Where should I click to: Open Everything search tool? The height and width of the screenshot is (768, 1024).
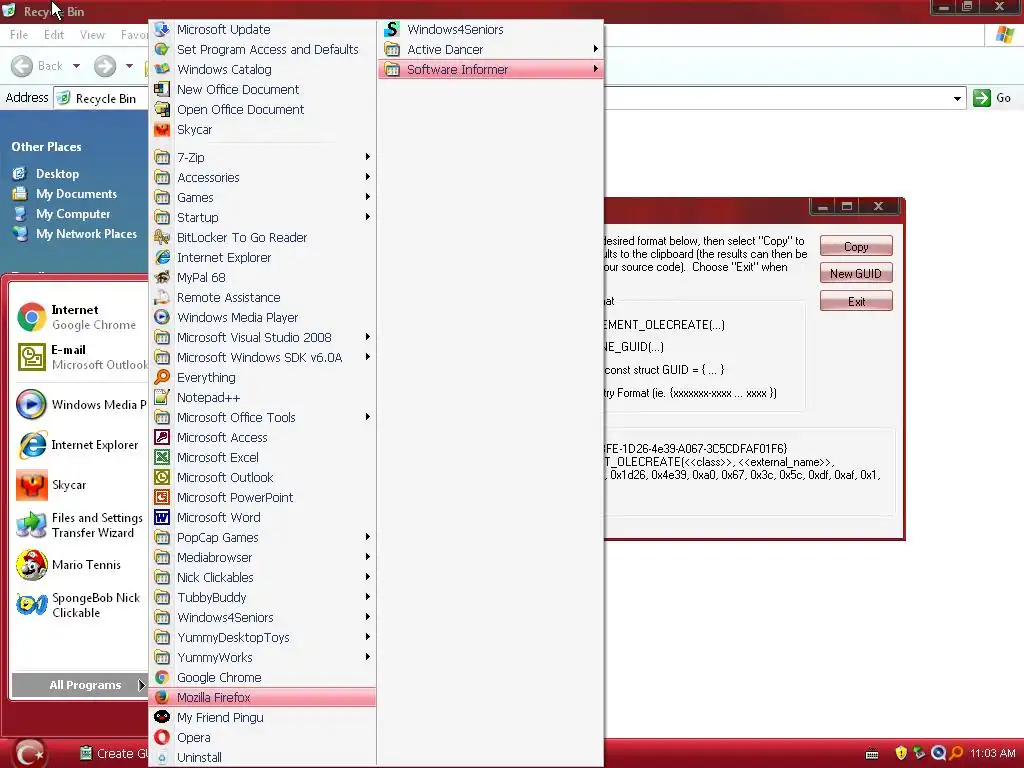pos(261,377)
